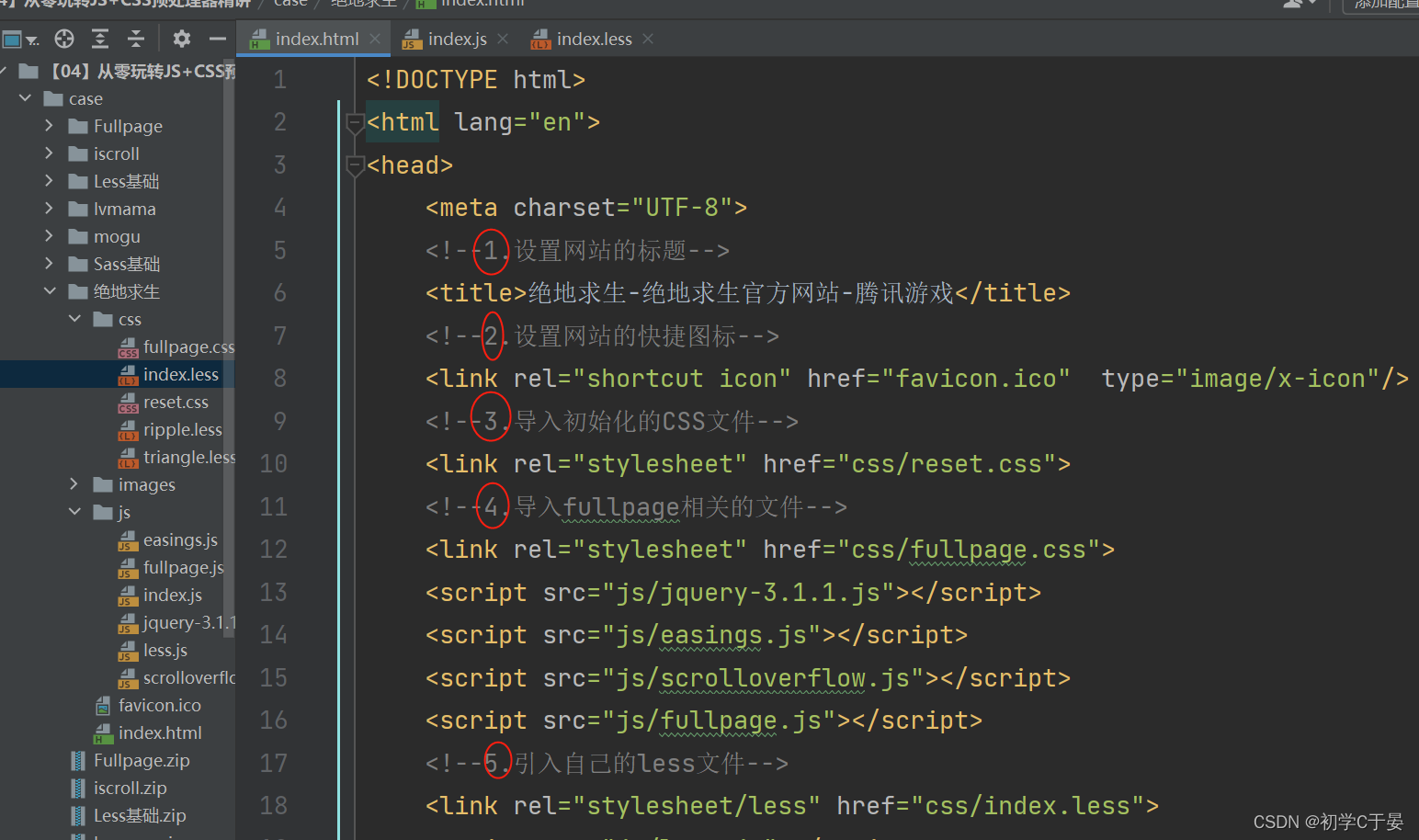
Task: Click the Collapse All toolbar icon
Action: pyautogui.click(x=136, y=39)
